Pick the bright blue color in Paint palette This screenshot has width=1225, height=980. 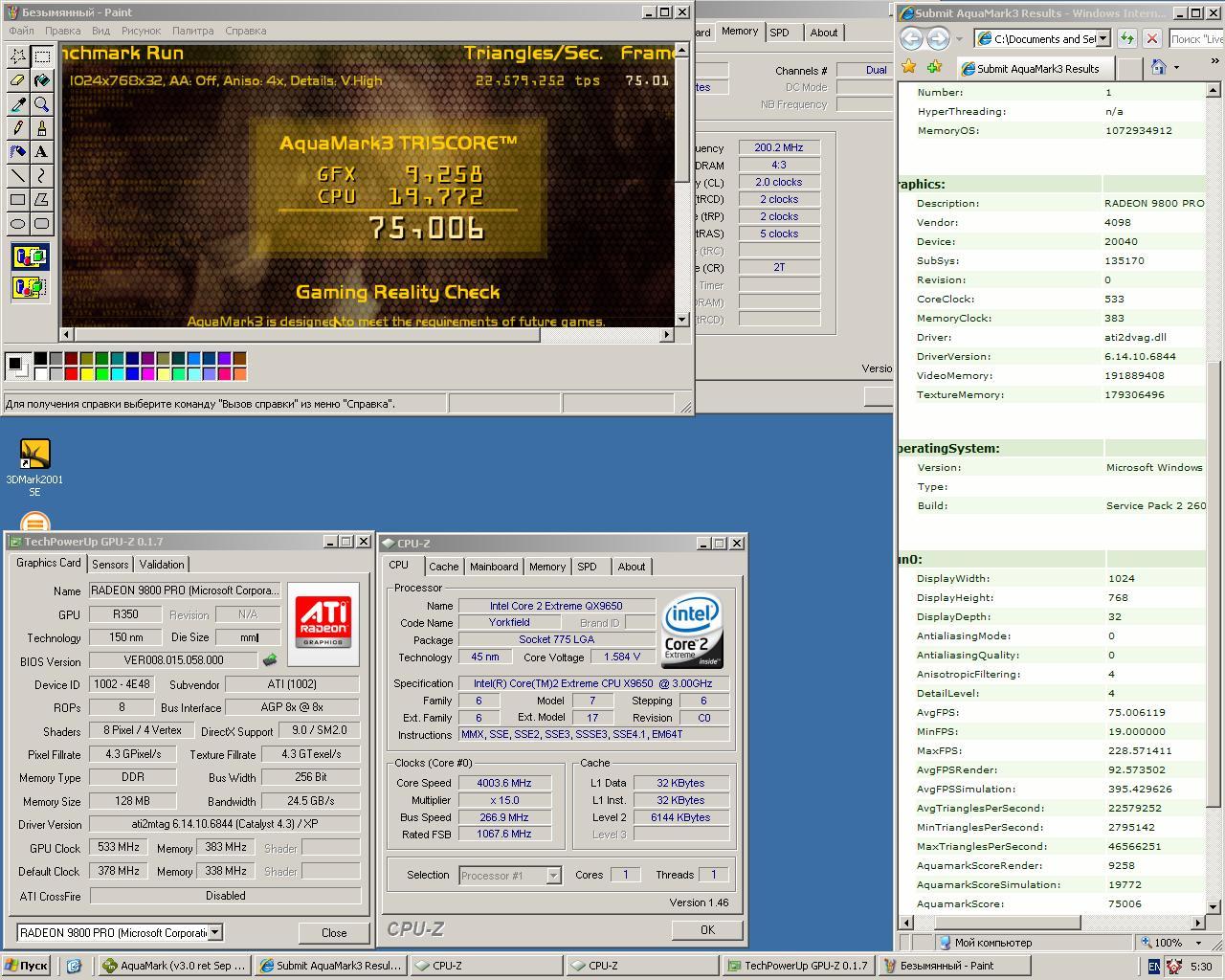(x=132, y=373)
